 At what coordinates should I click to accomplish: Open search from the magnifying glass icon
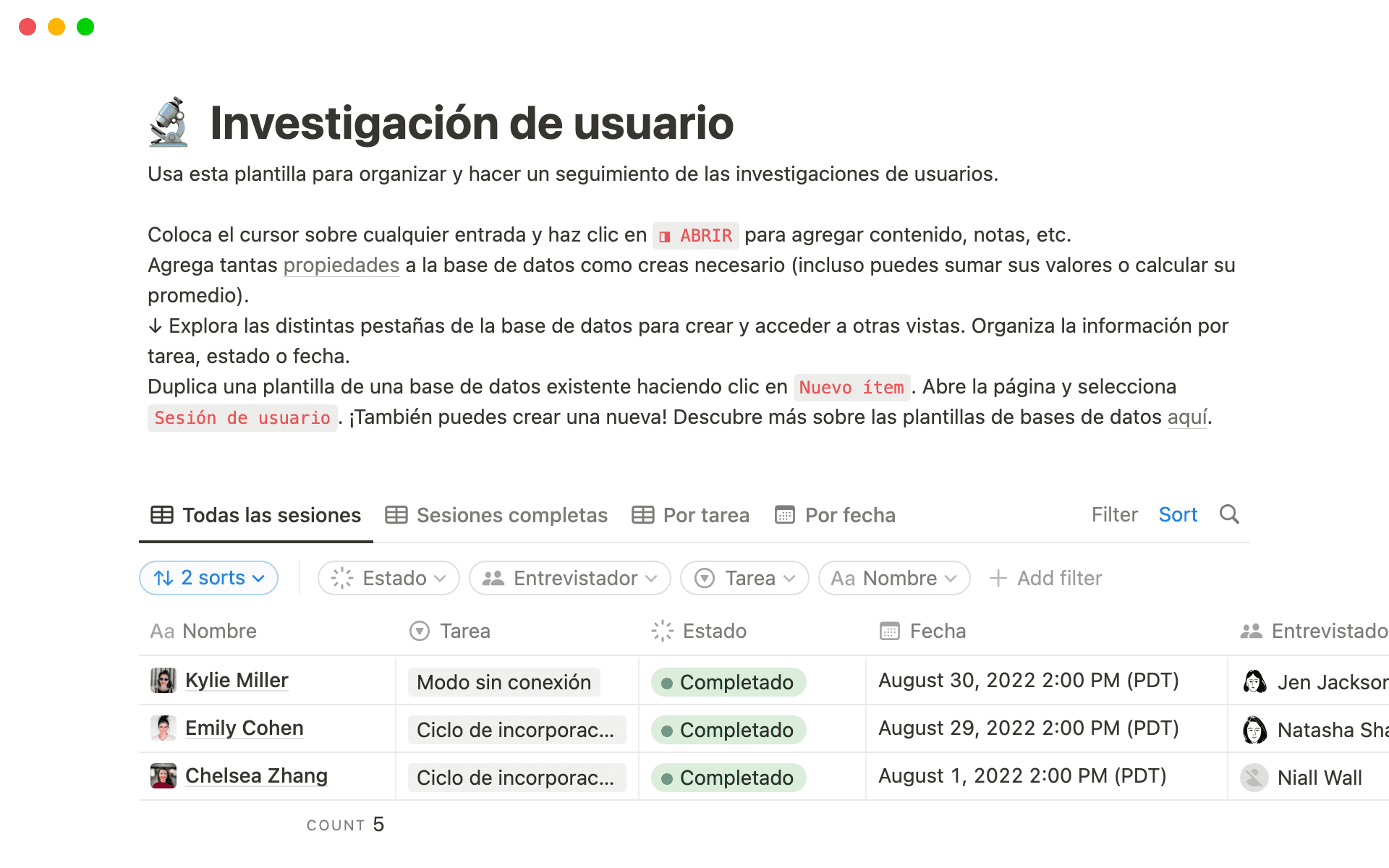click(1229, 514)
